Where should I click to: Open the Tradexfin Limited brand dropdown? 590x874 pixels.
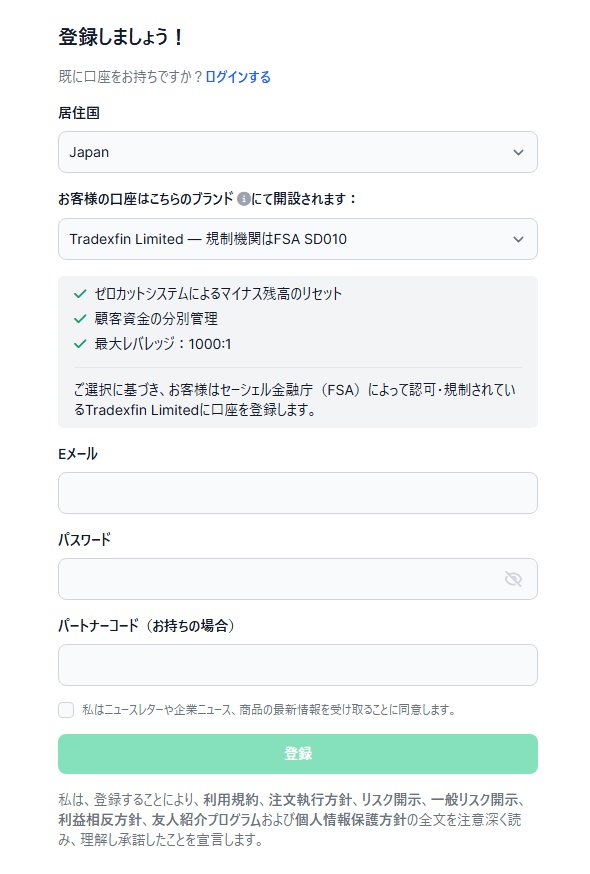[x=295, y=239]
